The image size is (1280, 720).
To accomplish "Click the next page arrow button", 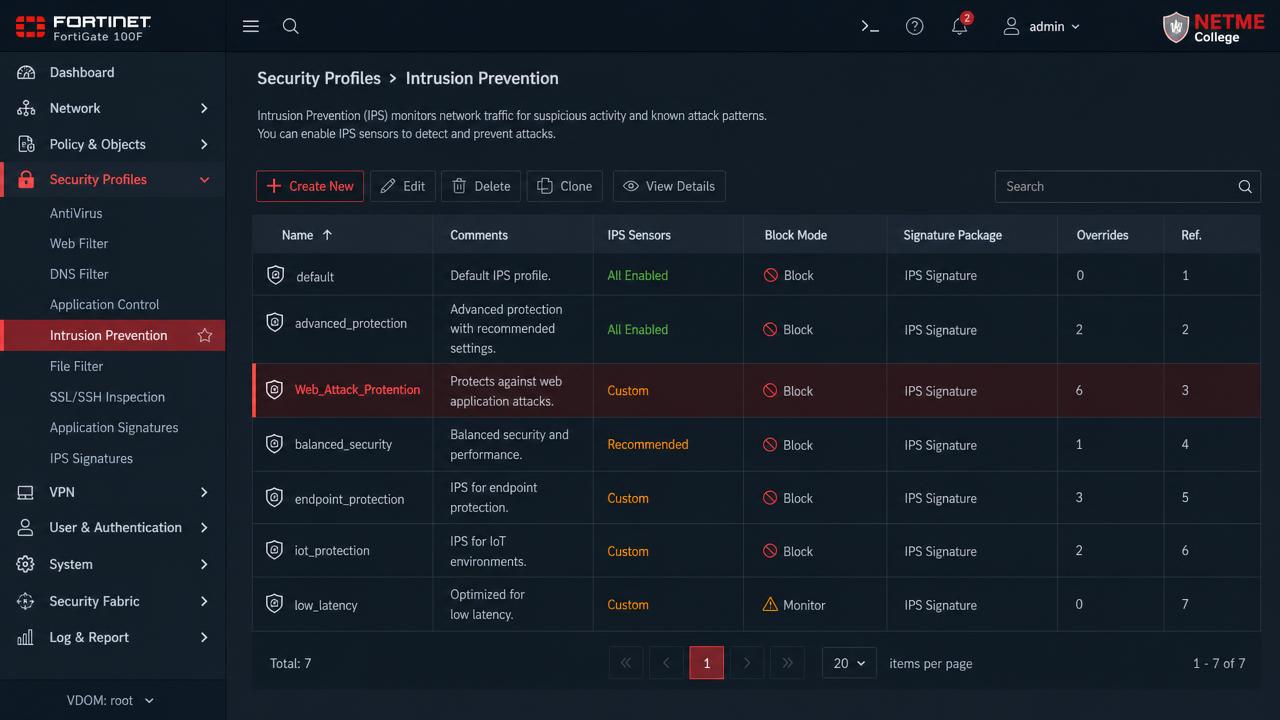I will (746, 663).
